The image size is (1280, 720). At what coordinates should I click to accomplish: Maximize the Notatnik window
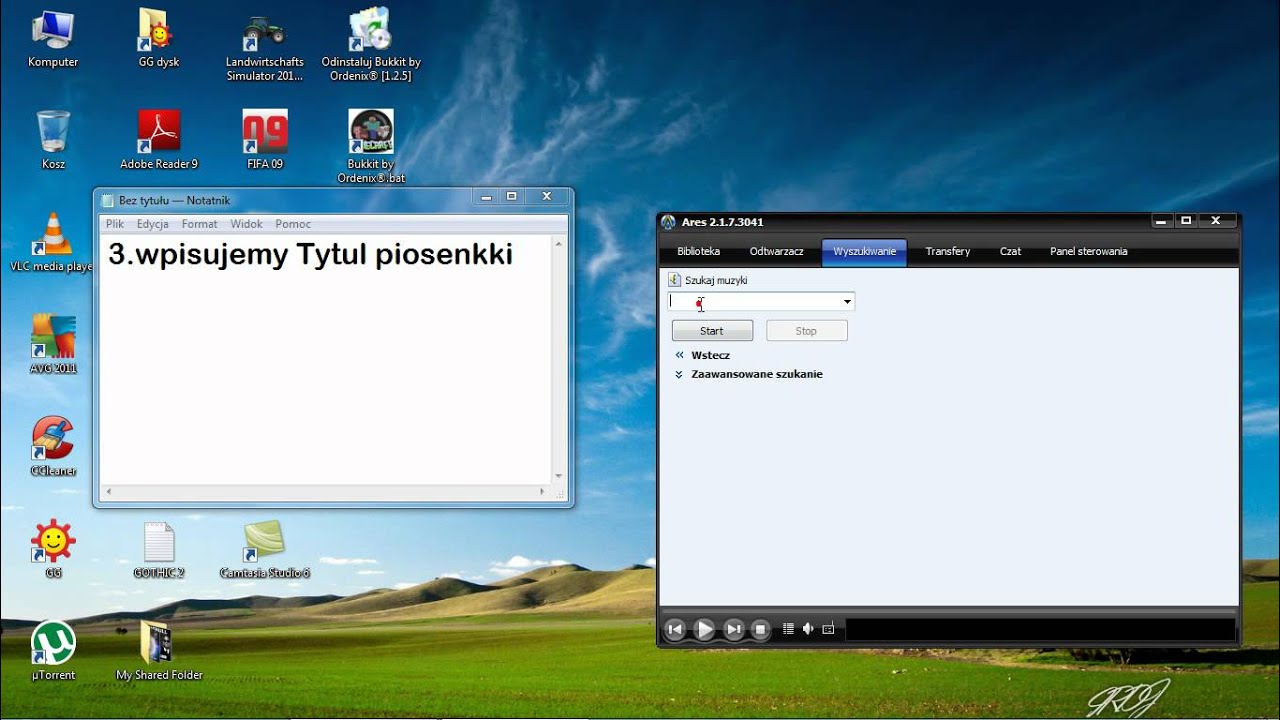pos(511,197)
